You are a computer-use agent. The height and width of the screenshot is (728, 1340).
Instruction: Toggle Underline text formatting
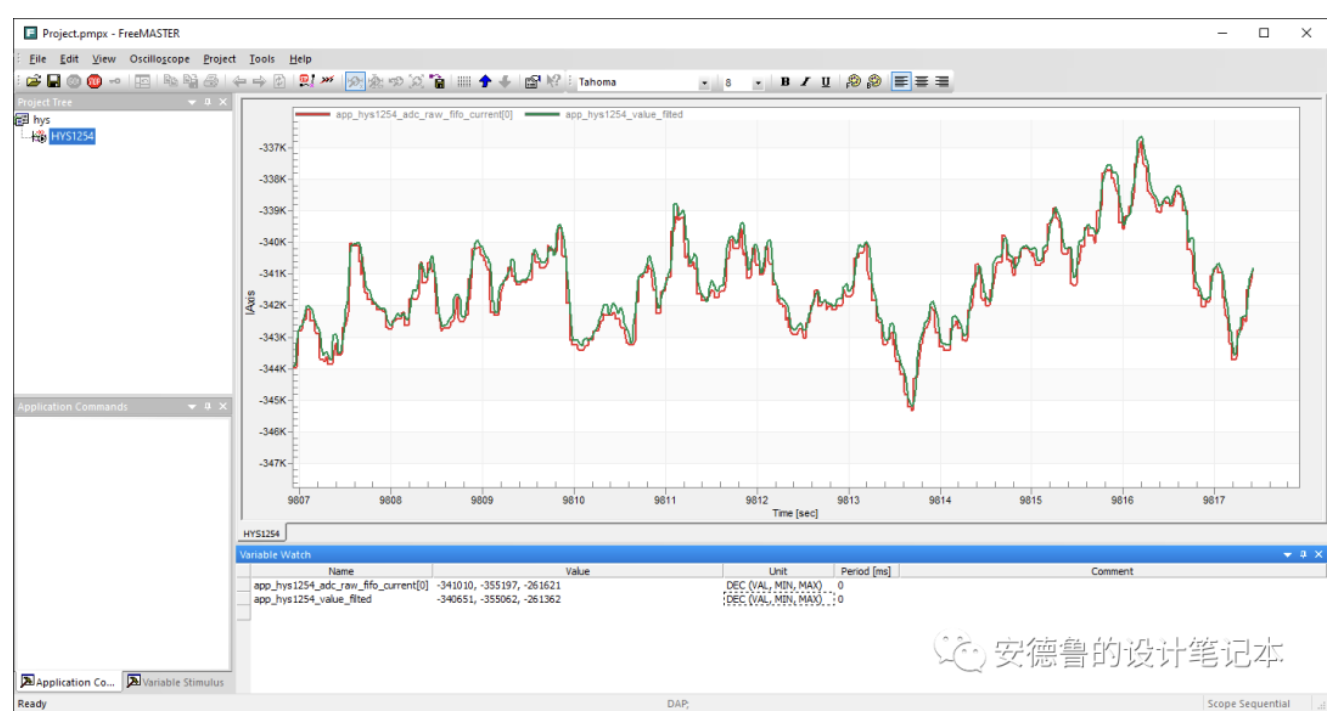pyautogui.click(x=825, y=82)
